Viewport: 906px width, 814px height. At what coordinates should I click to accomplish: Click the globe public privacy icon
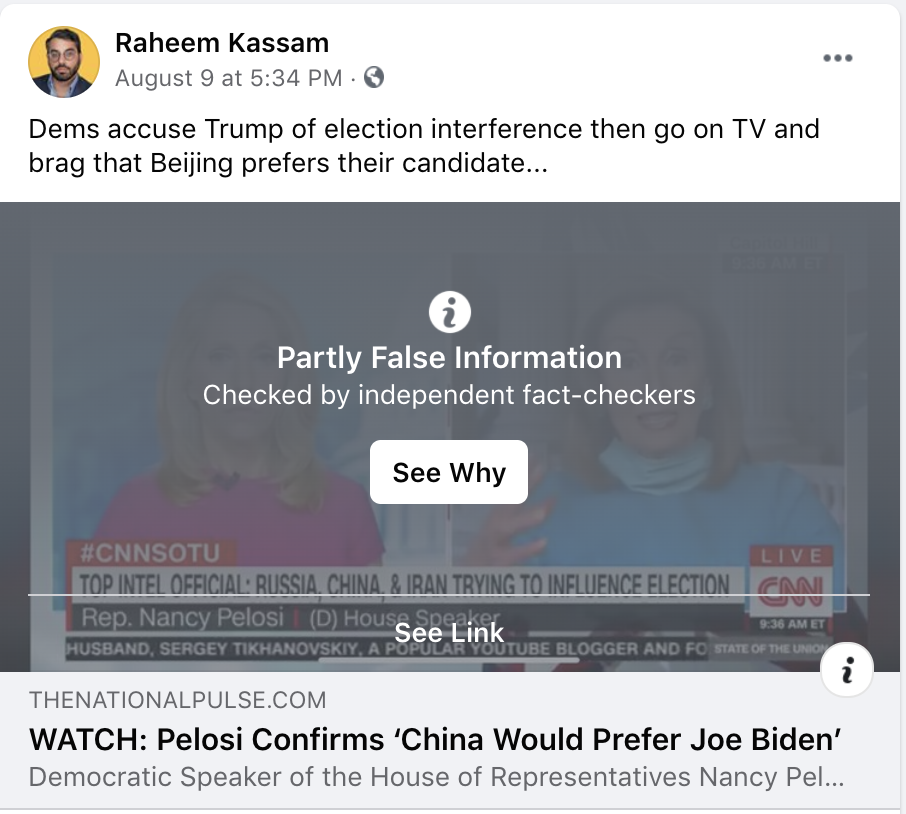click(374, 77)
